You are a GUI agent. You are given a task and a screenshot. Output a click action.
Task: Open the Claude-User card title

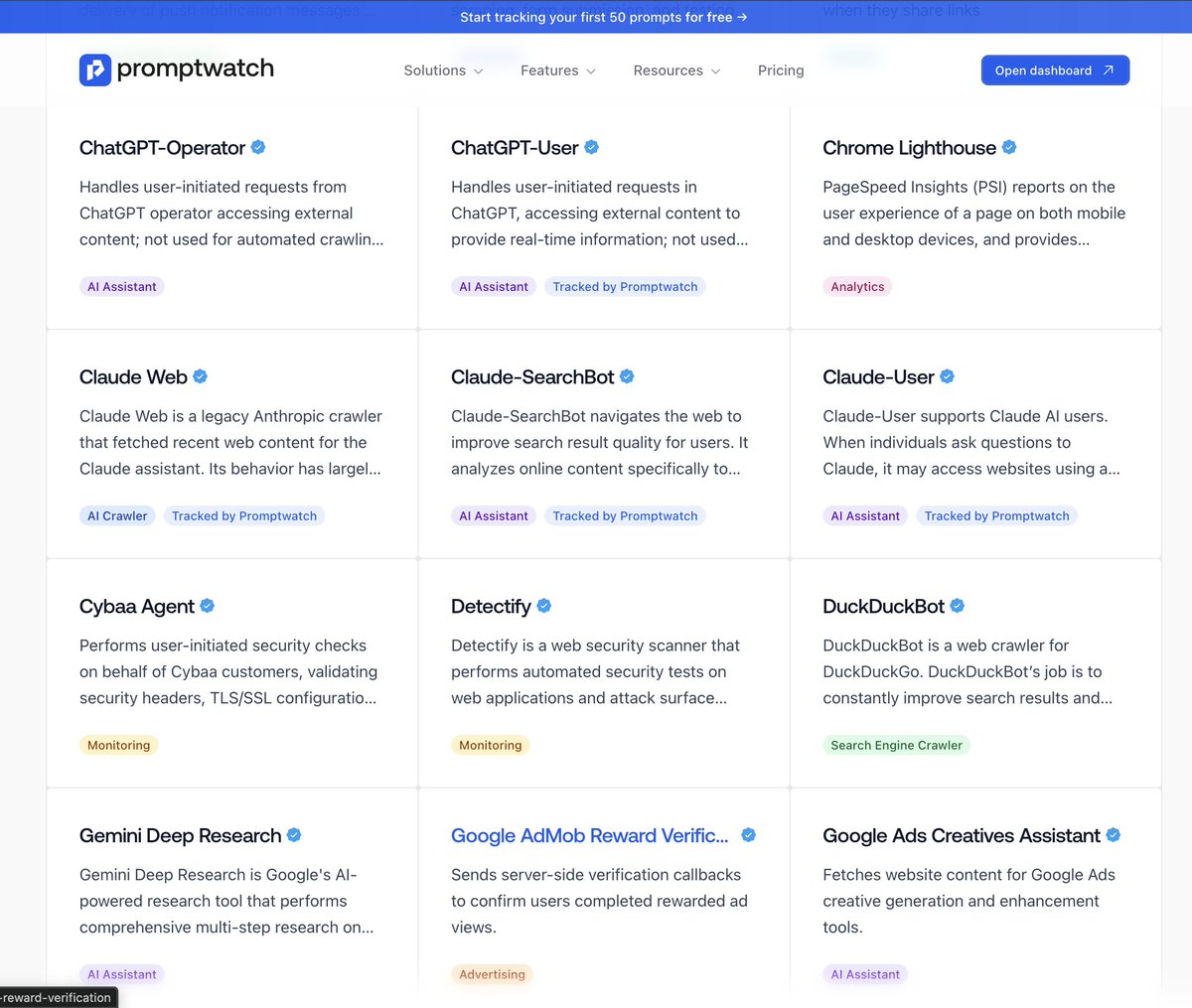click(x=878, y=377)
